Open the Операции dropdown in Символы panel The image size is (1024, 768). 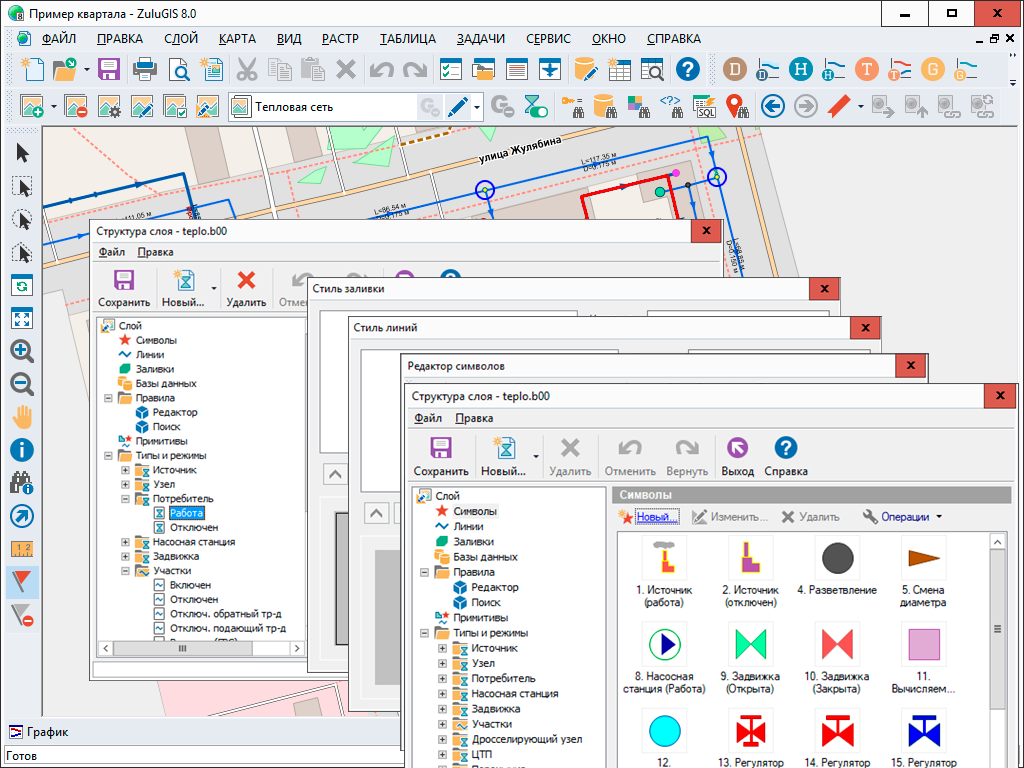tap(902, 517)
